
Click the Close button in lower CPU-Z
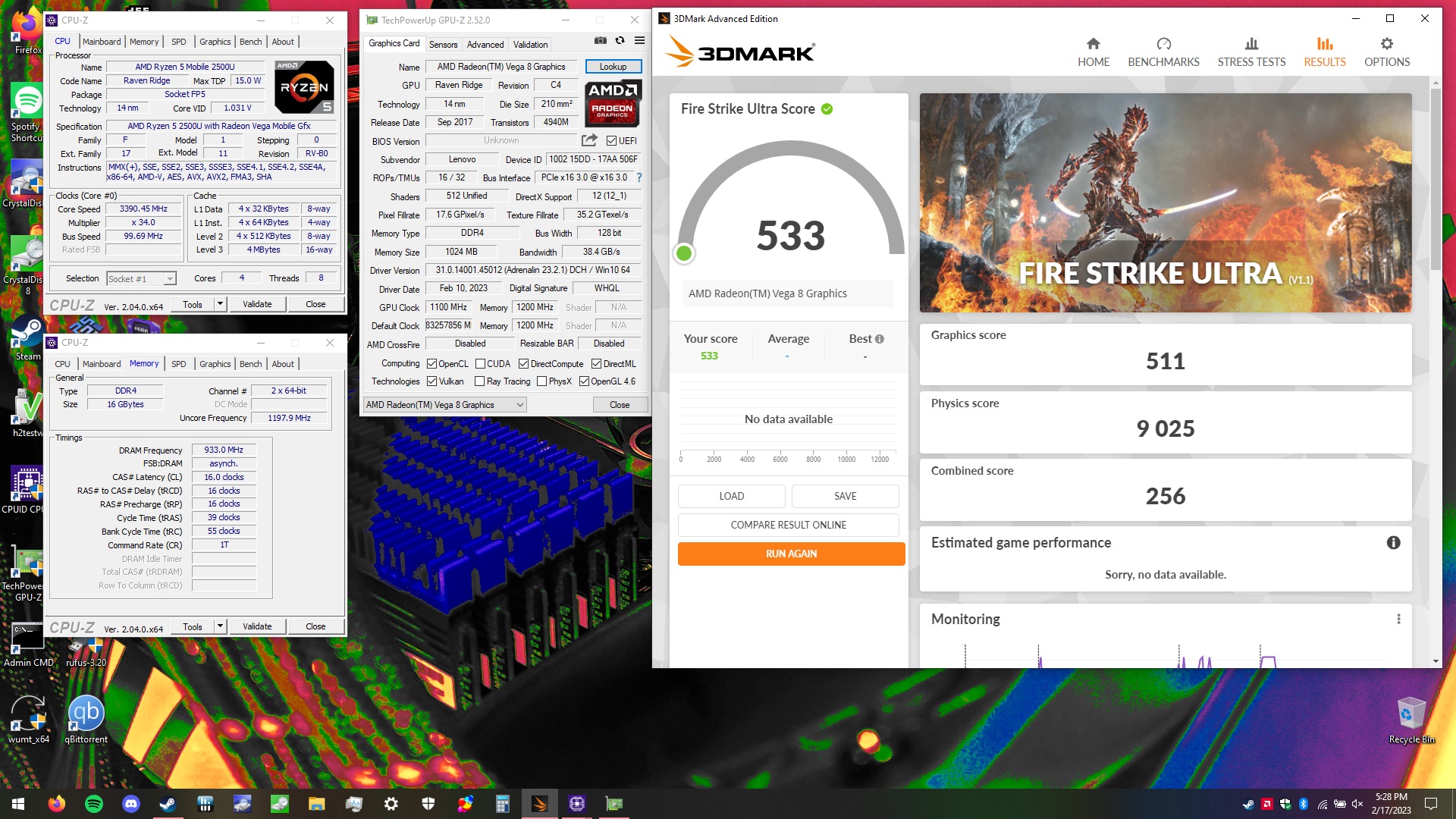coord(315,626)
